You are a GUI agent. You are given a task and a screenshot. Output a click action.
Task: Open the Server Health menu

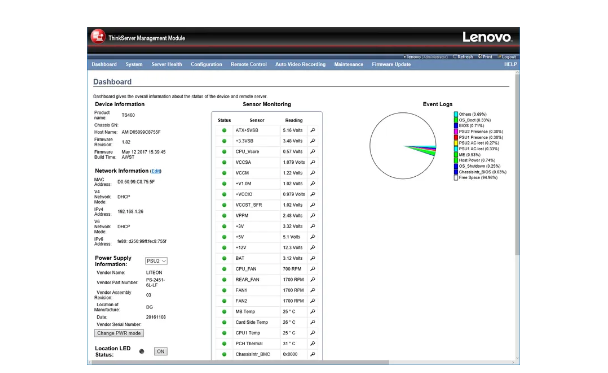pos(167,64)
